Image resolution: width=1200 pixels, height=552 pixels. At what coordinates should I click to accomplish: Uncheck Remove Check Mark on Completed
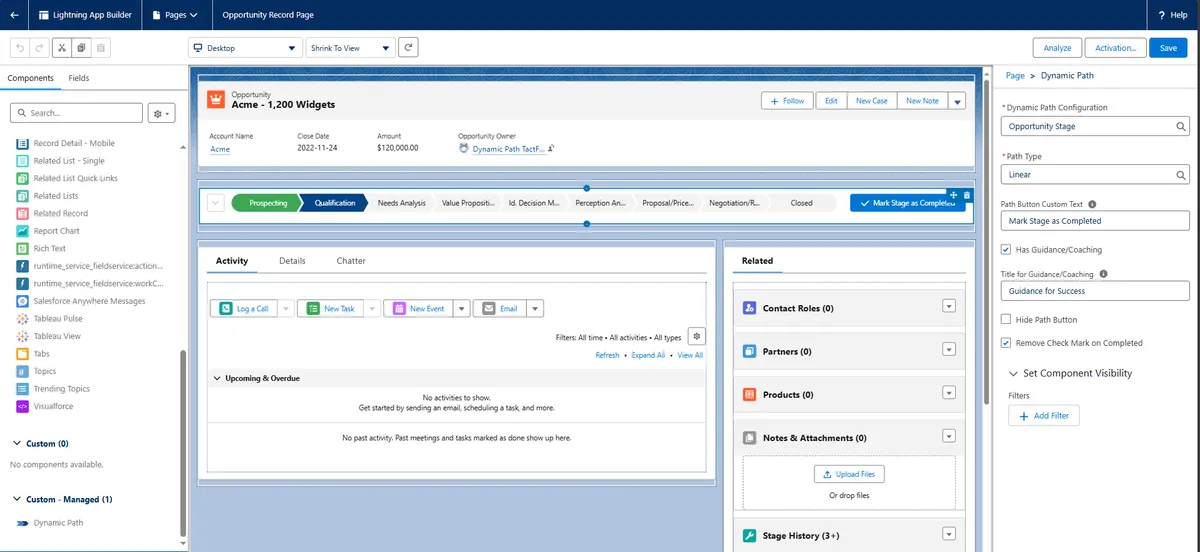click(1006, 343)
